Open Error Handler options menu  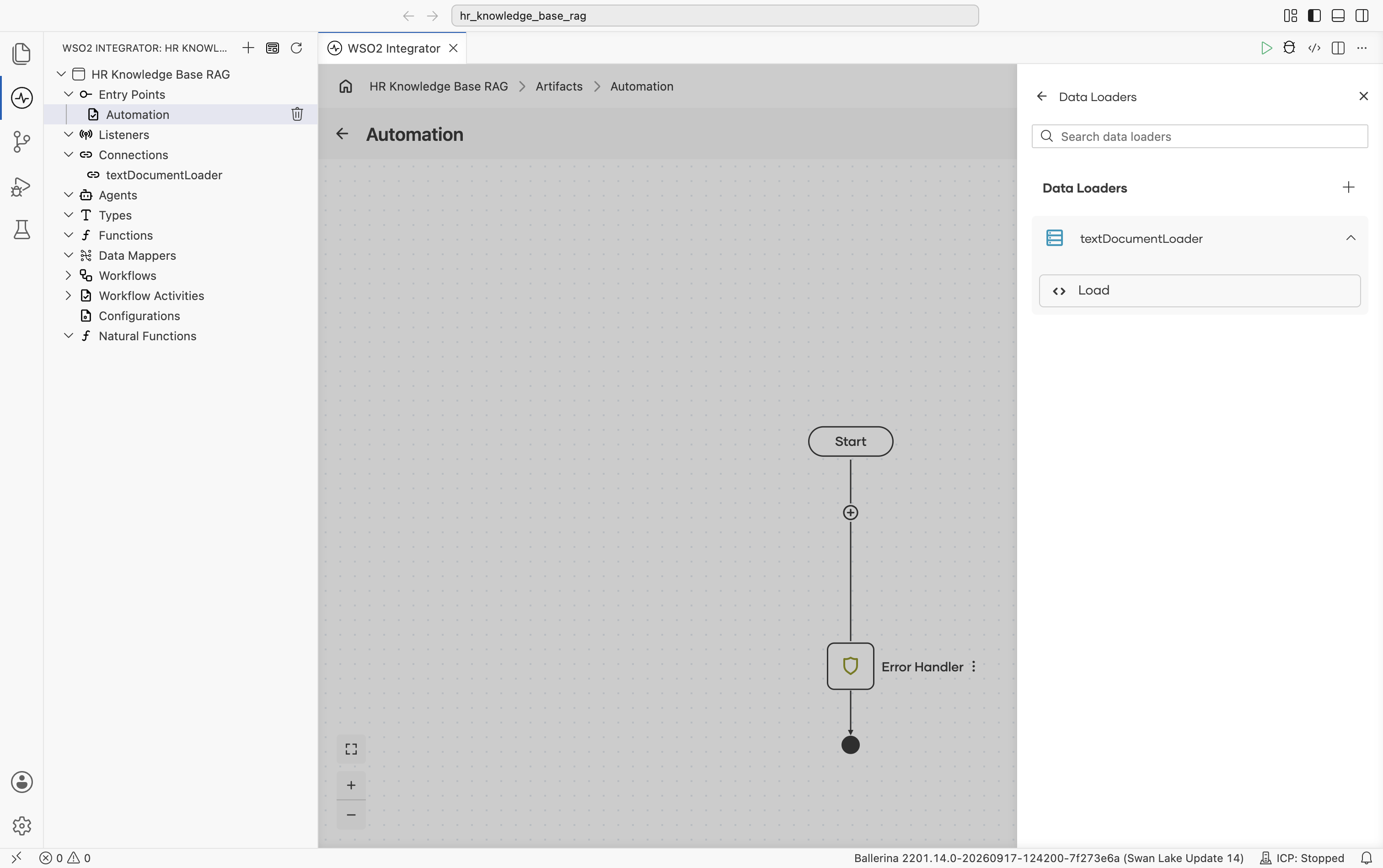974,666
